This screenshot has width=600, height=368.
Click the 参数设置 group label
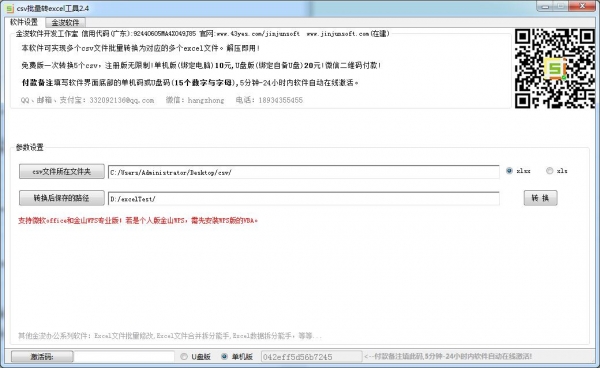[29, 147]
